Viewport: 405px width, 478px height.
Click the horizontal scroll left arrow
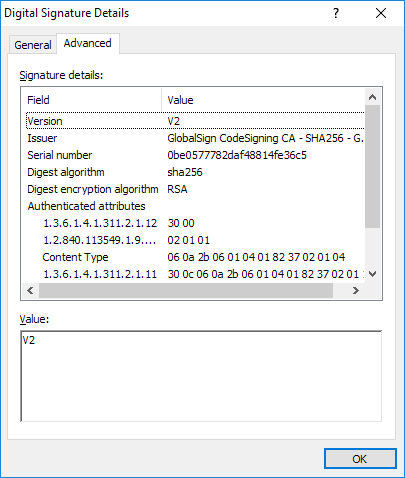click(x=30, y=291)
